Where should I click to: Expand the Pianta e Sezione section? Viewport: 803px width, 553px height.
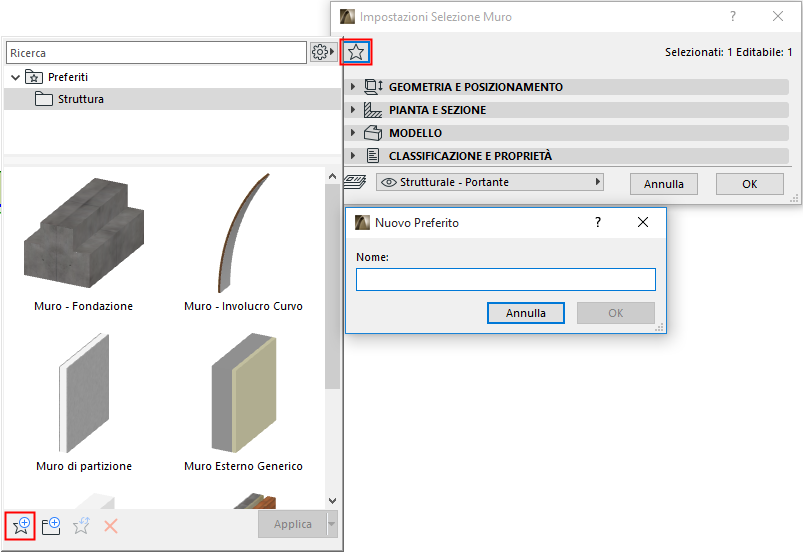353,110
